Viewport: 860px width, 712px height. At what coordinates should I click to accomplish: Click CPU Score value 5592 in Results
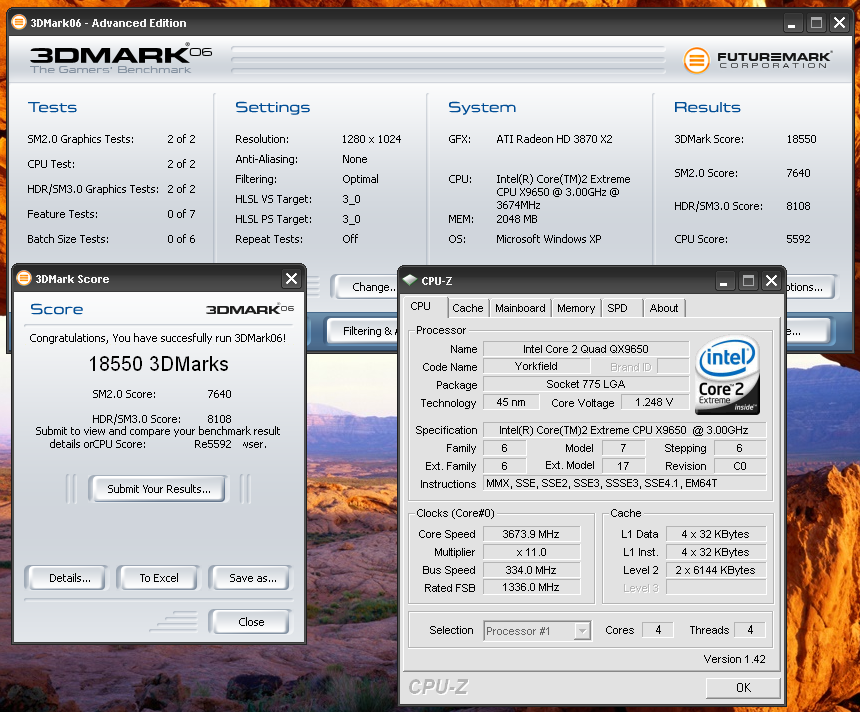coord(798,239)
